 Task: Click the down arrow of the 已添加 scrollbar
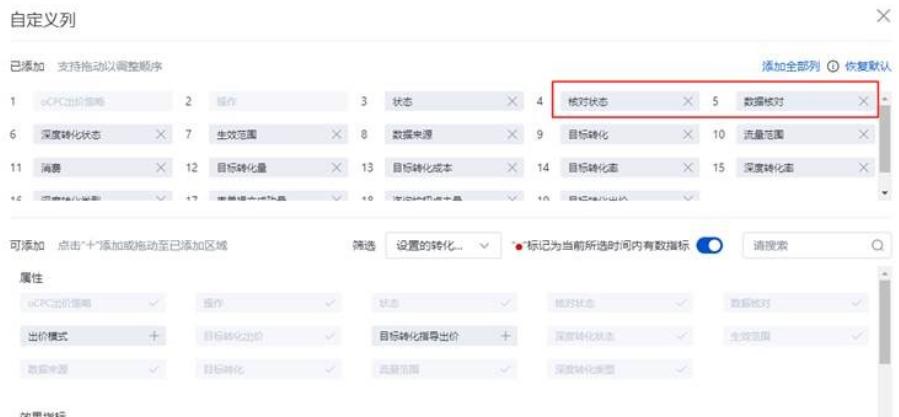[x=886, y=192]
